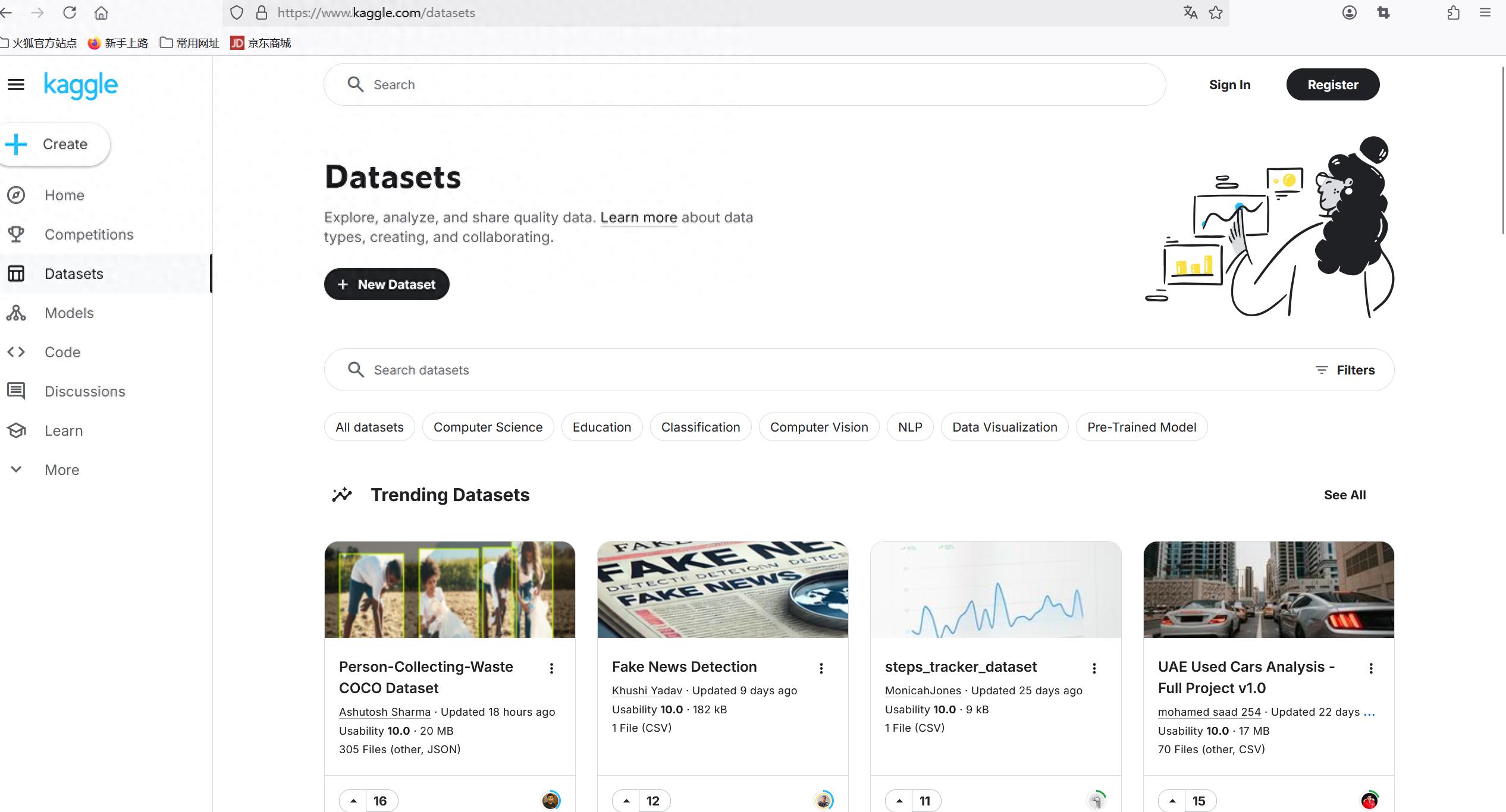
Task: Click the Sign In link
Action: pos(1229,84)
